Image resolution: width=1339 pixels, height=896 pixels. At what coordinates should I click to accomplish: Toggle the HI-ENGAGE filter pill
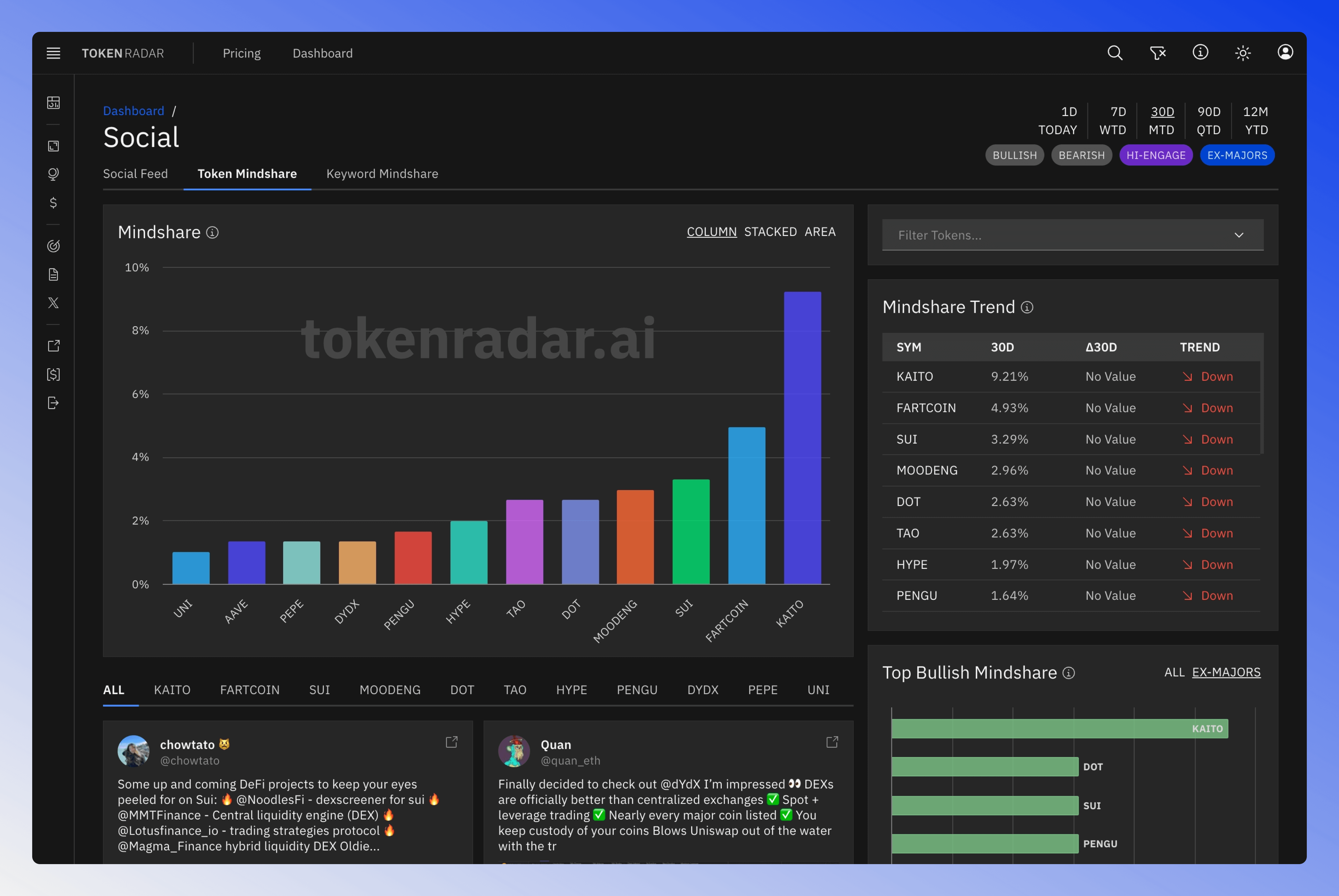point(1156,155)
